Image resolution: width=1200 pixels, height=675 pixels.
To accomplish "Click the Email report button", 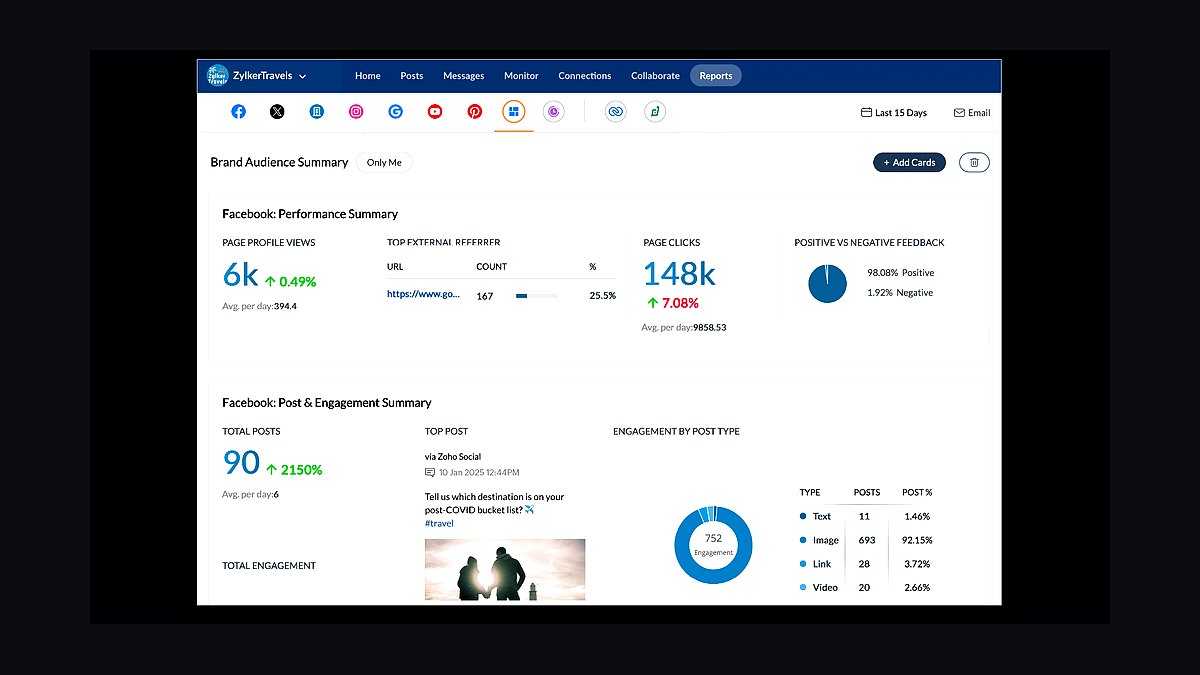I will (x=972, y=113).
